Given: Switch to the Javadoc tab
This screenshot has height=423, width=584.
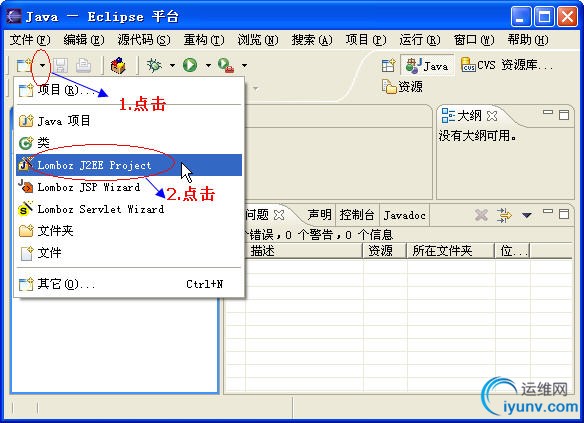Looking at the screenshot, I should tap(404, 215).
